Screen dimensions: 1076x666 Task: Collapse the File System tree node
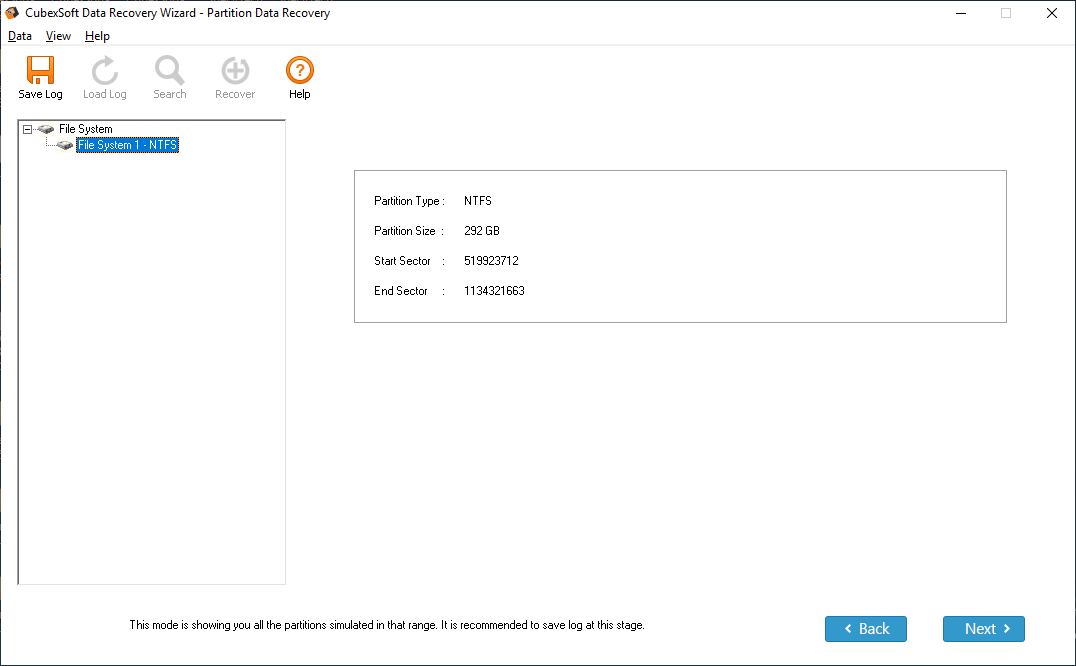28,129
